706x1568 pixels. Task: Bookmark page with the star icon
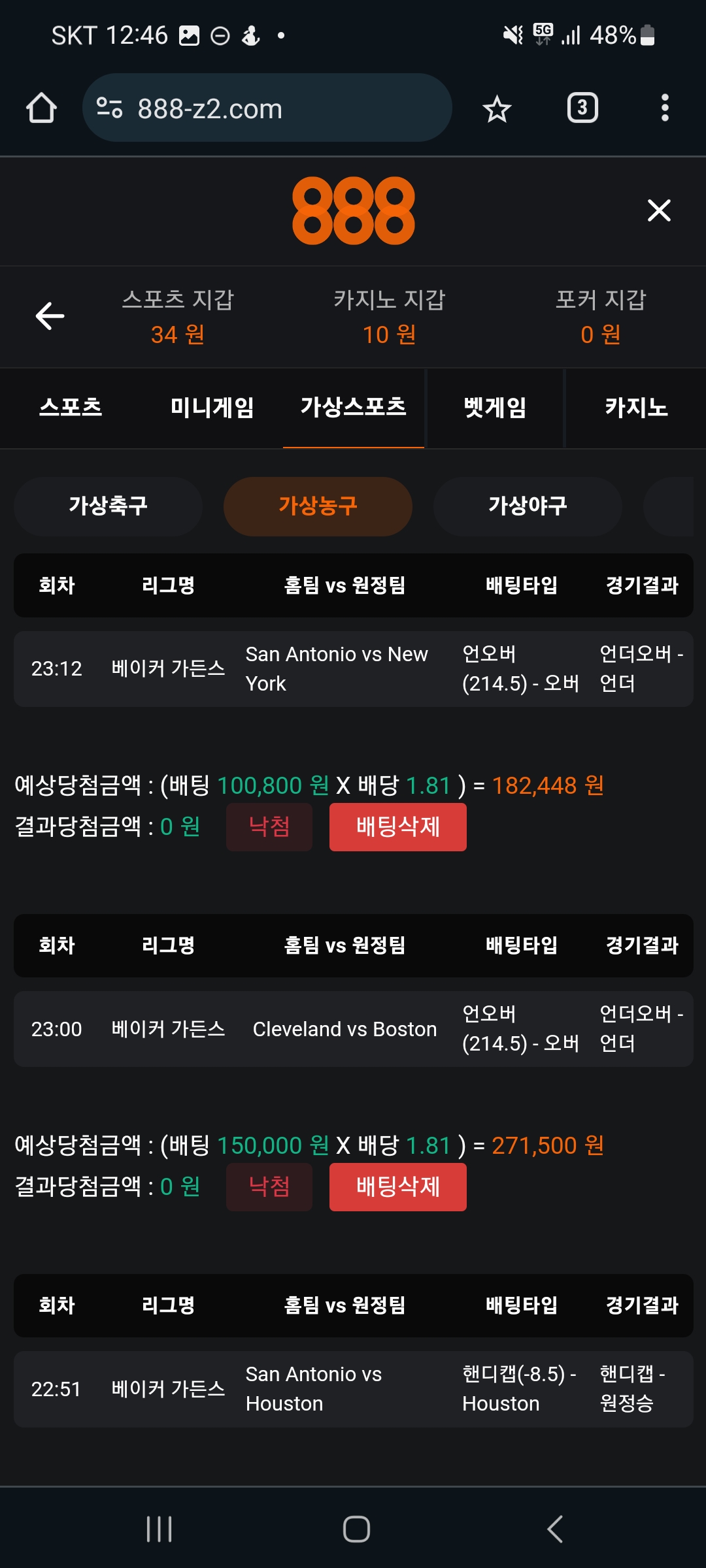[497, 108]
